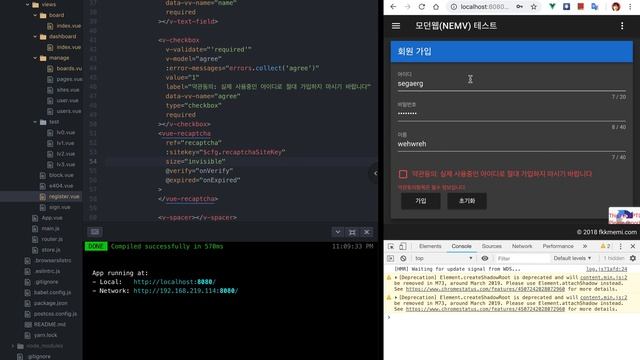
Task: Click the browser address bar
Action: pyautogui.click(x=484, y=7)
